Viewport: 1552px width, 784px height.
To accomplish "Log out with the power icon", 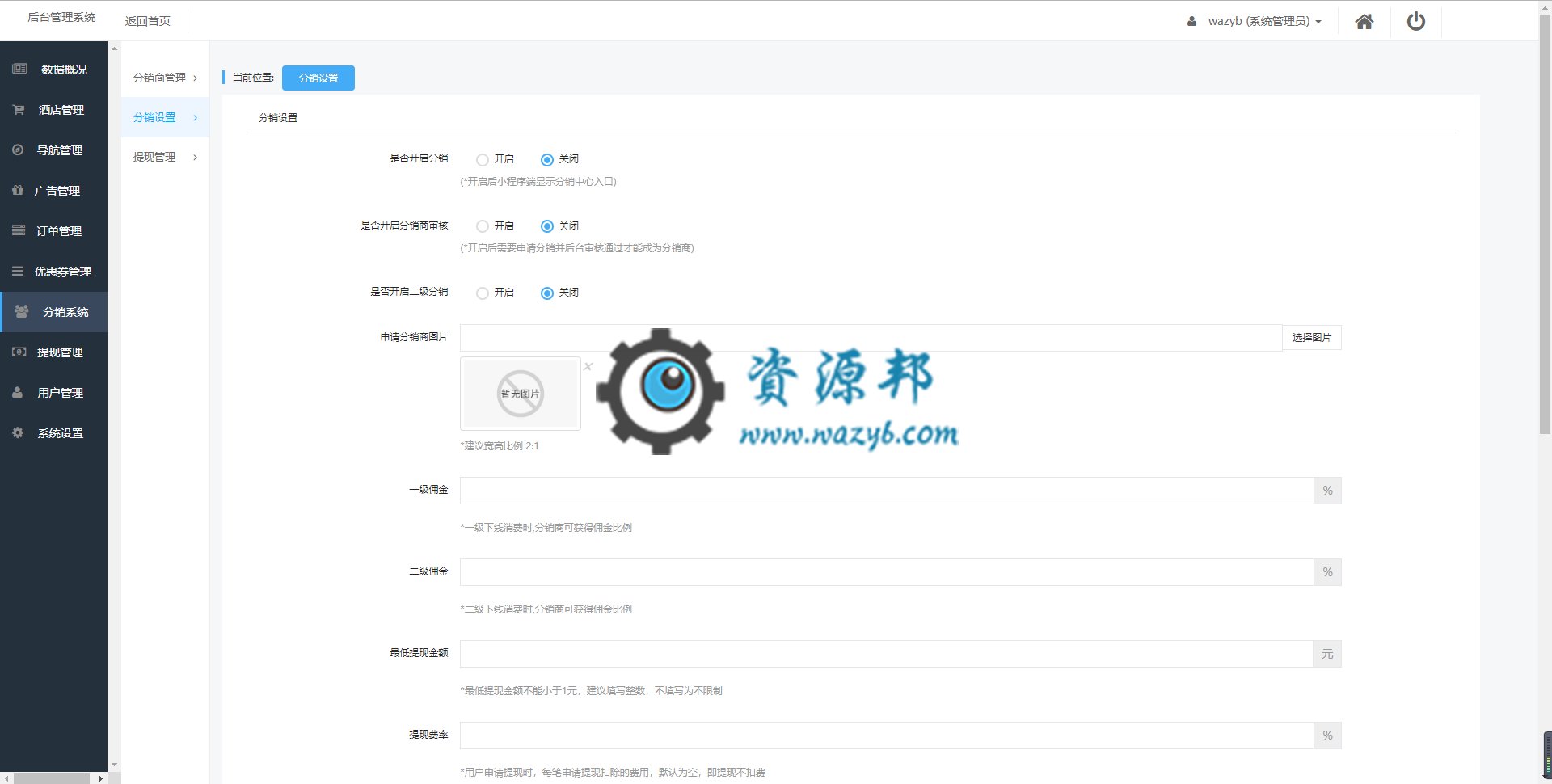I will tap(1416, 21).
